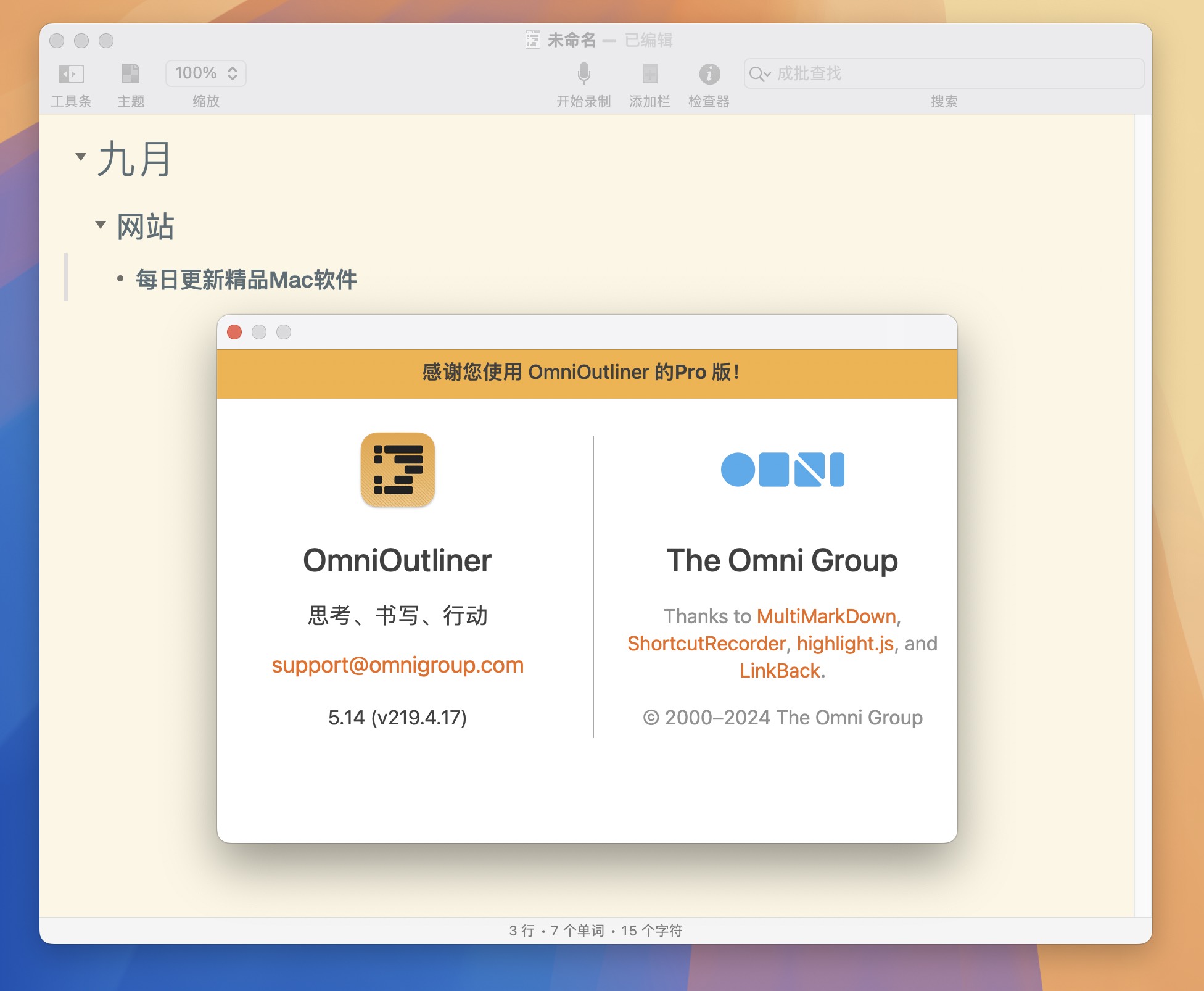Open the 检查器 inspector icon

[x=709, y=74]
